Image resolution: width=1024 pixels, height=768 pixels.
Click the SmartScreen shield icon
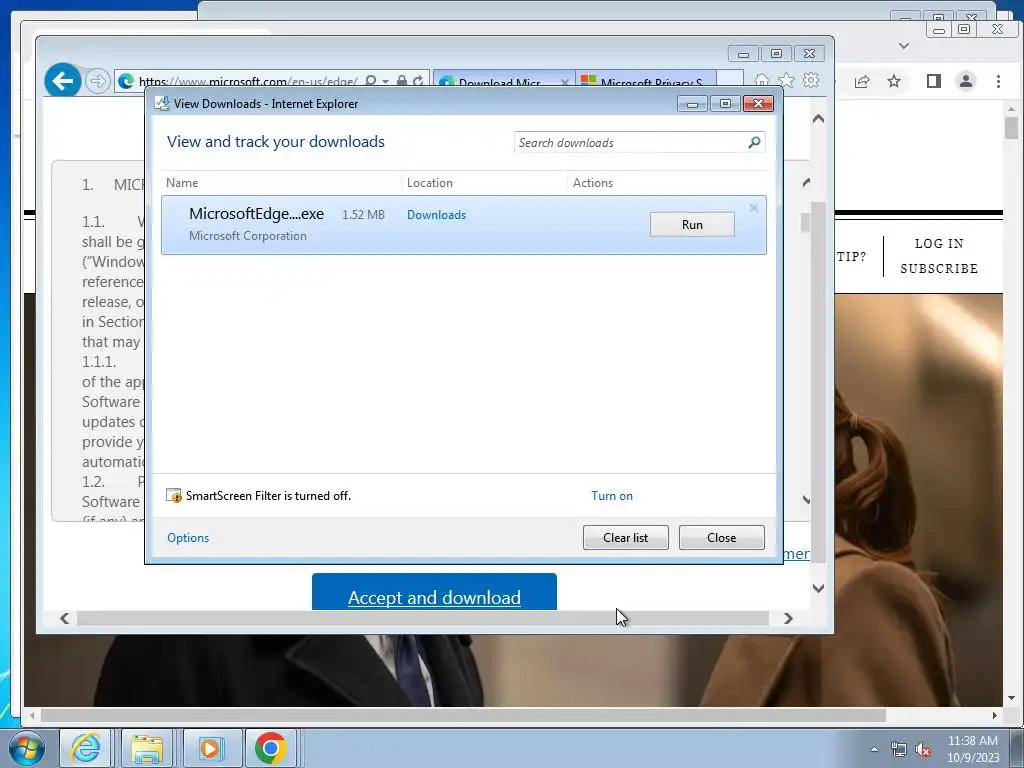click(x=174, y=496)
